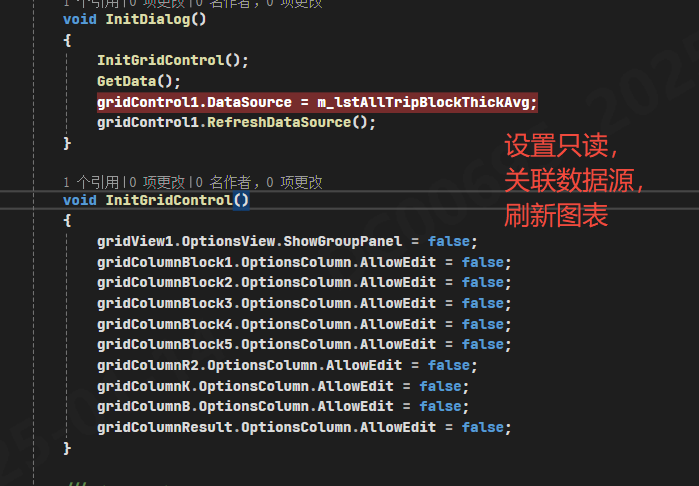
Task: Click the highlighted gridControl1.DataSource assignment line
Action: click(317, 102)
